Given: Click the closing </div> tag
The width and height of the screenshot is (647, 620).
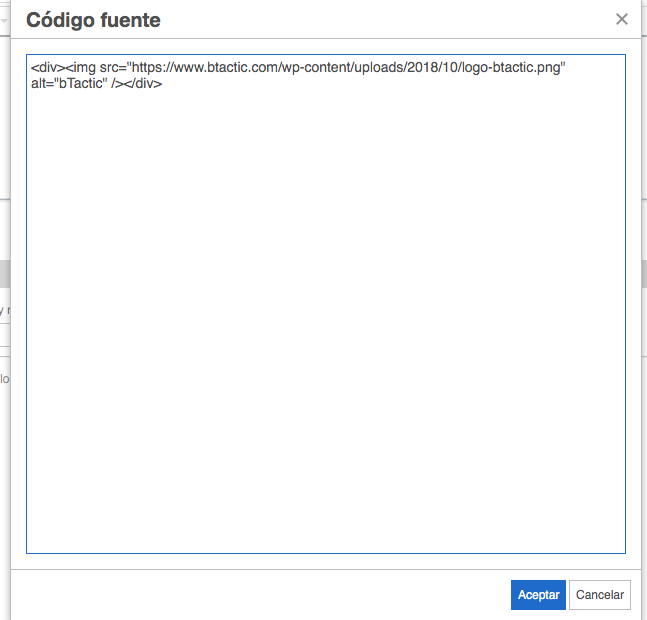Looking at the screenshot, I should click(143, 83).
